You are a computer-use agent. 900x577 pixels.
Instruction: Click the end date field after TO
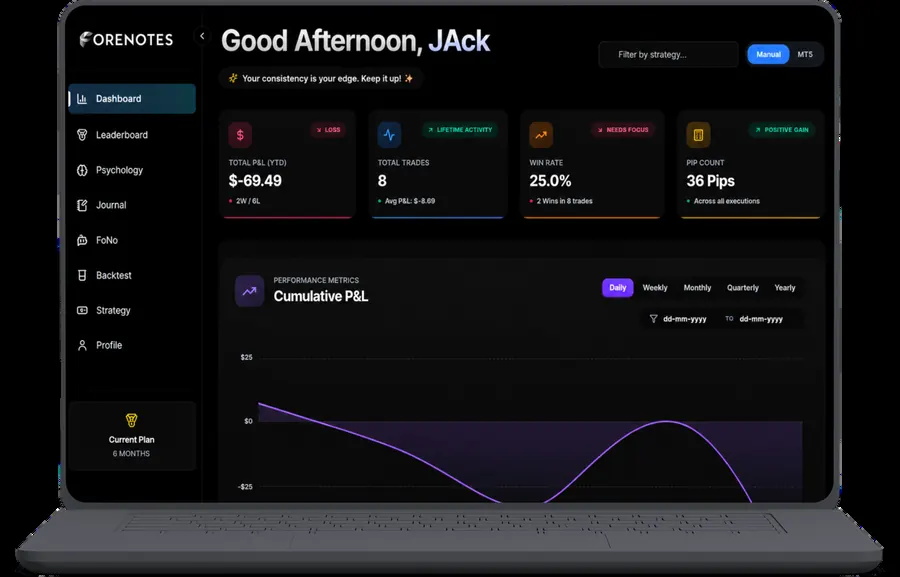tap(761, 319)
